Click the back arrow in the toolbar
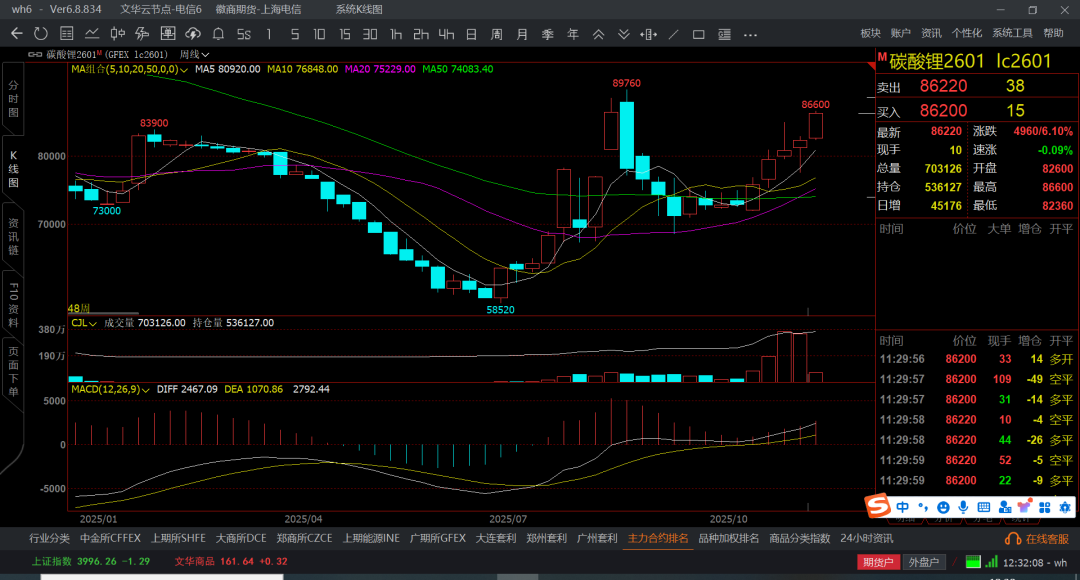The width and height of the screenshot is (1080, 580). click(x=17, y=33)
